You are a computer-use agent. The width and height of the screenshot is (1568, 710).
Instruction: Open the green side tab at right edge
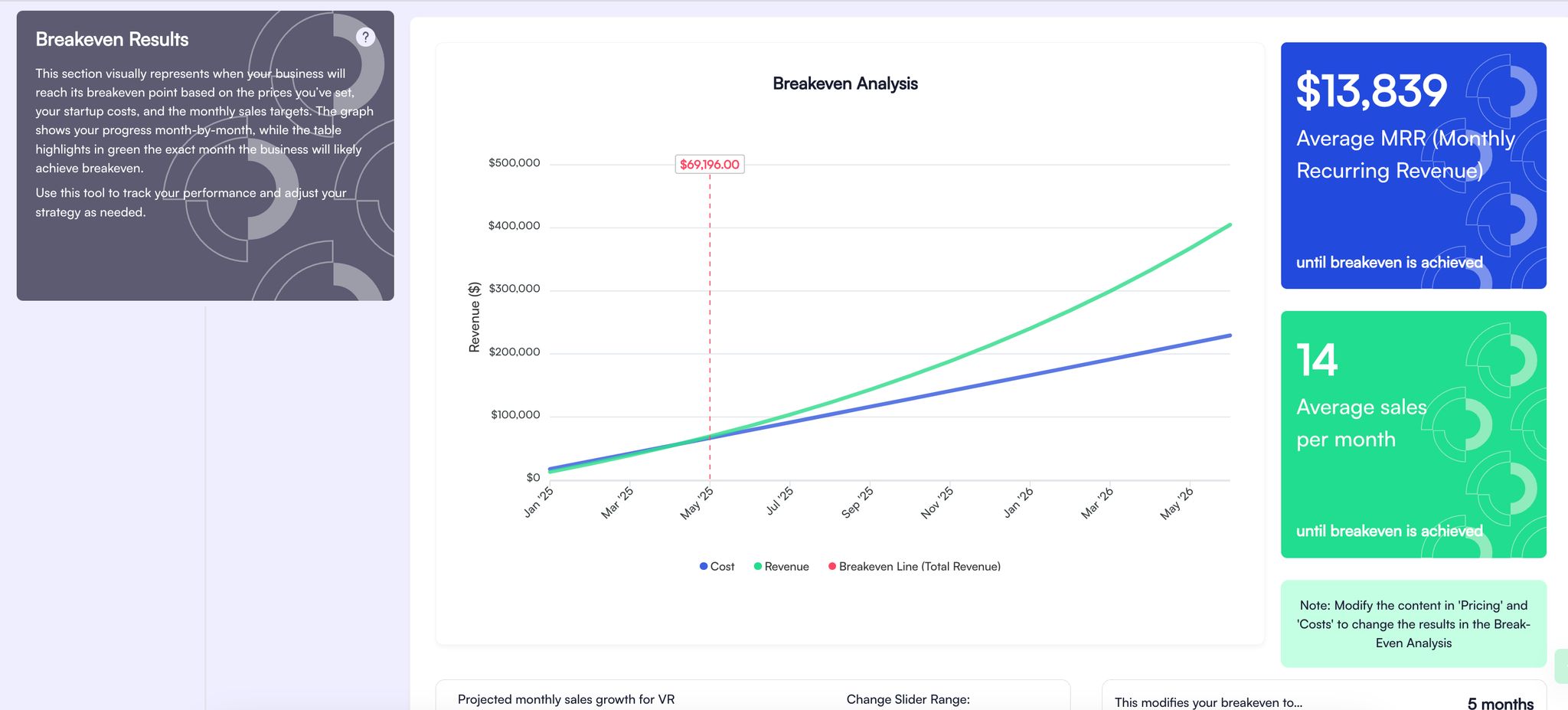[x=1562, y=666]
